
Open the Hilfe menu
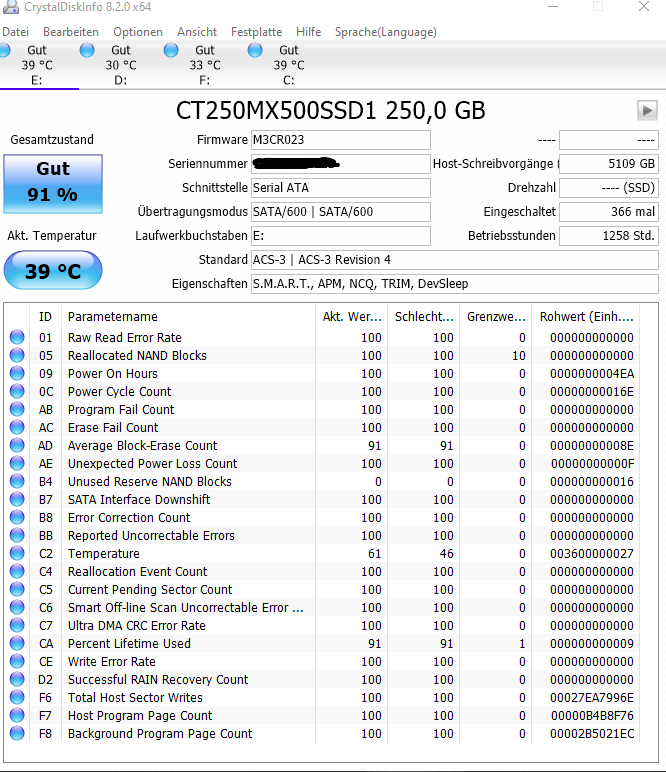[309, 32]
